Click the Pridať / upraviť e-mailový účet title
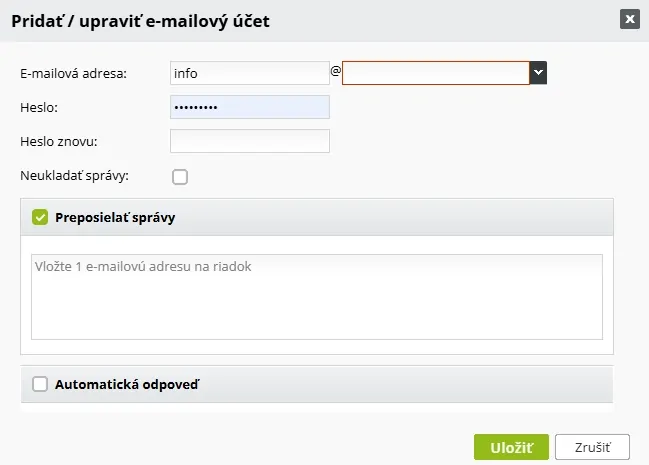The image size is (649, 465). 140,21
